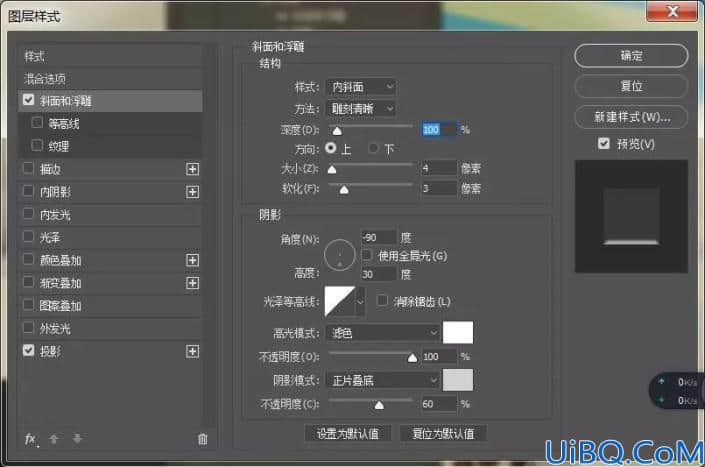Open the 样式 dropdown showing 内斜面
This screenshot has height=467, width=705.
361,87
